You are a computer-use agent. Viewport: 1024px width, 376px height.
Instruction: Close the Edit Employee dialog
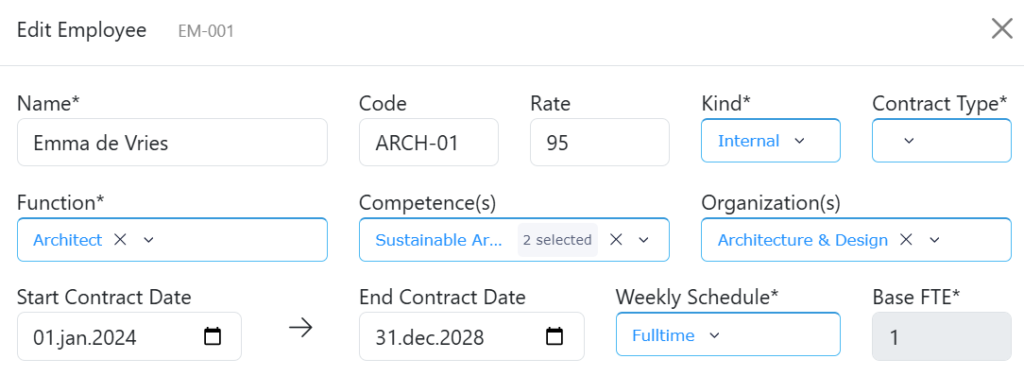tap(1002, 29)
